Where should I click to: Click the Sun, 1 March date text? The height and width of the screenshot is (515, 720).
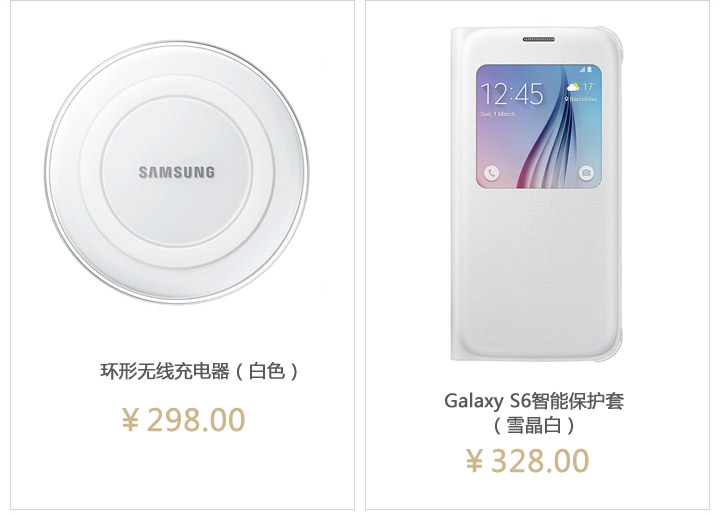498,114
